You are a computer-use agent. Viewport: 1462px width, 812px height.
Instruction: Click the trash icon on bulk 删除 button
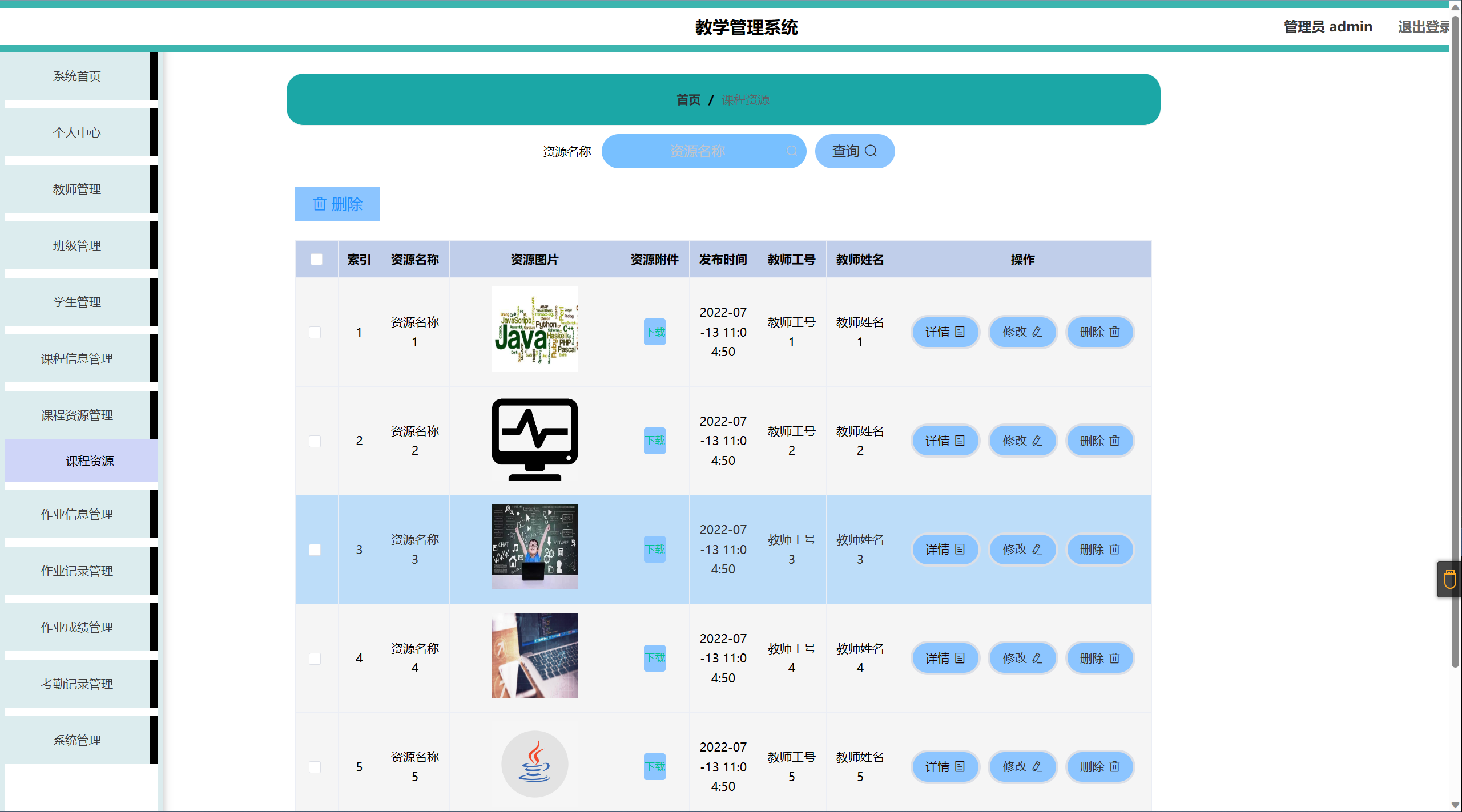320,204
